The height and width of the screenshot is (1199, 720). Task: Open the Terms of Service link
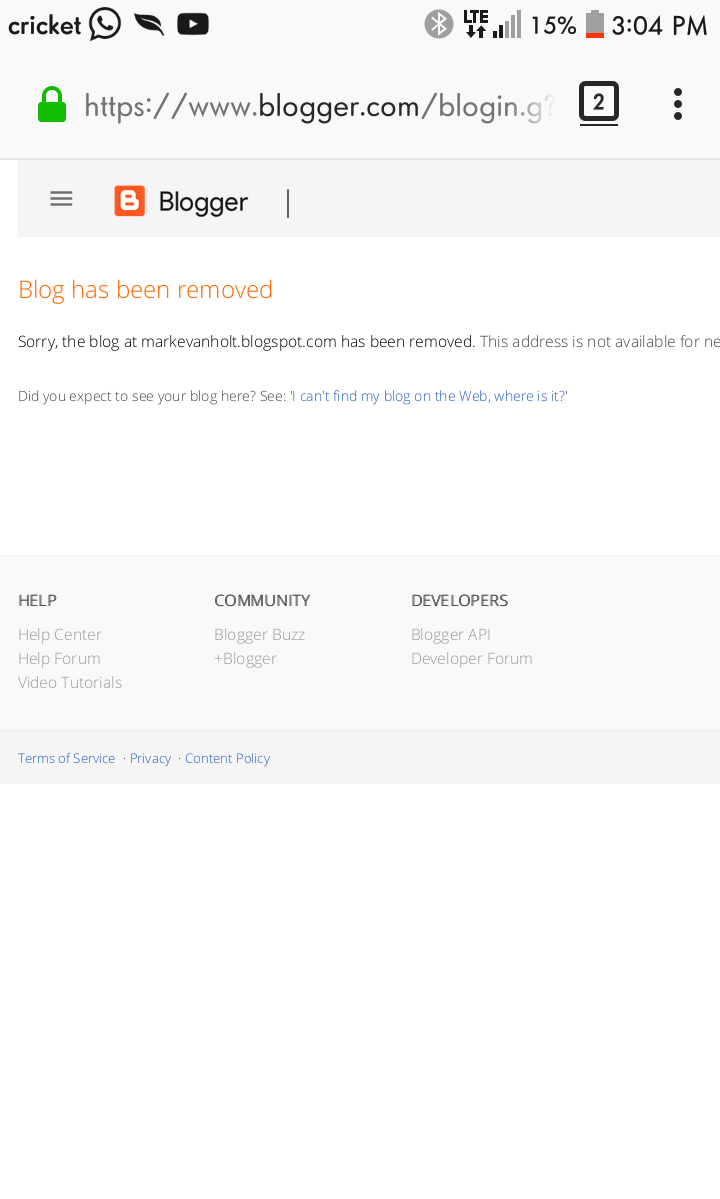[66, 758]
